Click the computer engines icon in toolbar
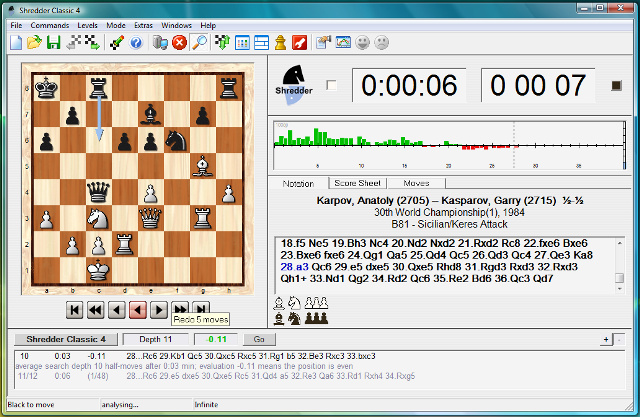This screenshot has width=640, height=417. click(x=160, y=42)
